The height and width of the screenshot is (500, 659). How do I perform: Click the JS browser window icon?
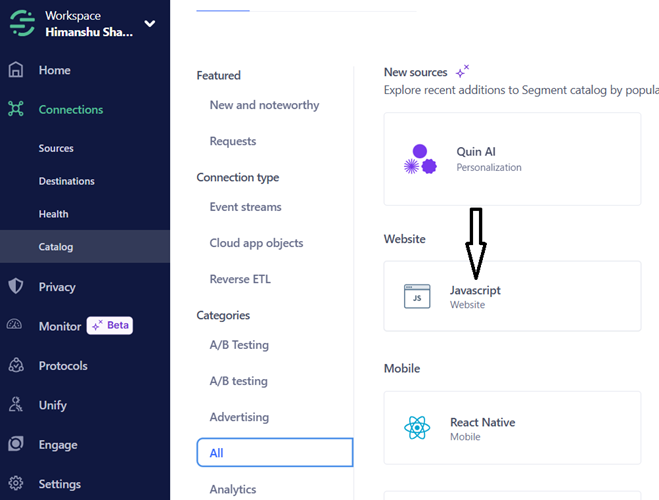pos(417,296)
